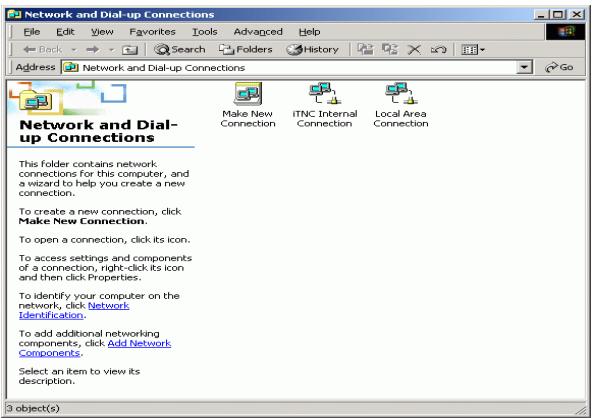Click the Back toolbar button
The height and width of the screenshot is (418, 592).
pos(43,49)
